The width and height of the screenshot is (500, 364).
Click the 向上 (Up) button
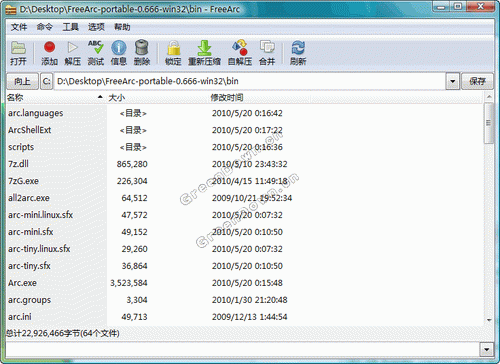pyautogui.click(x=22, y=81)
